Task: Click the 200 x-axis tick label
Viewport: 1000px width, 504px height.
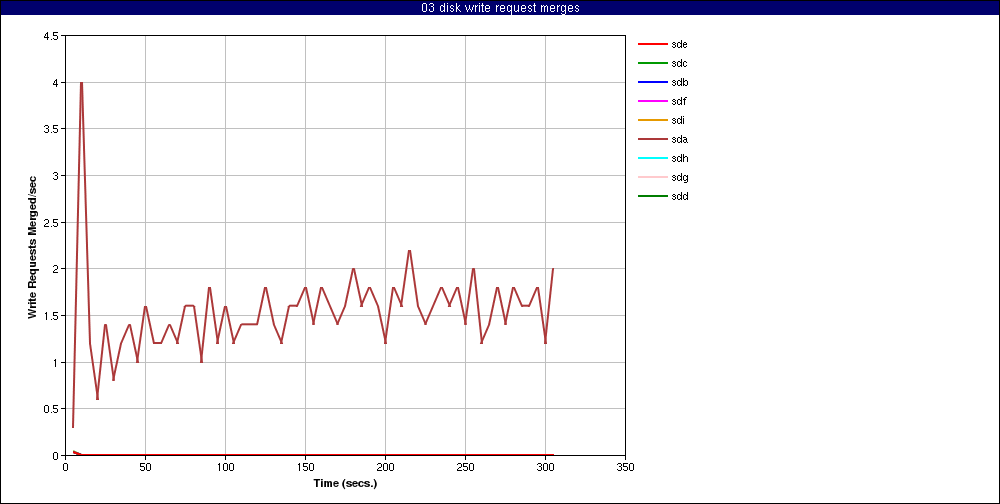Action: (x=385, y=467)
